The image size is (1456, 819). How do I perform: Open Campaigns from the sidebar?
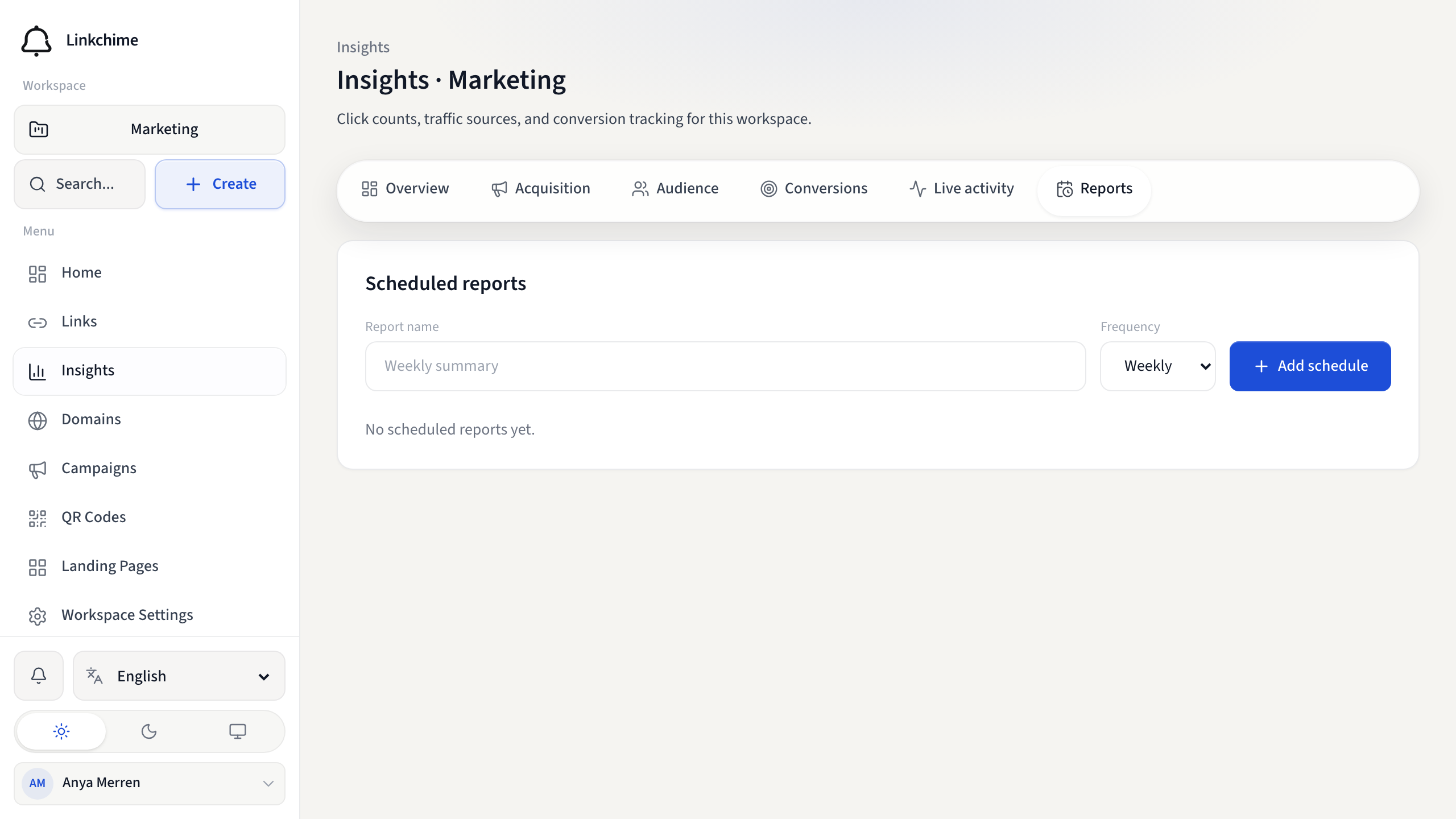point(150,469)
